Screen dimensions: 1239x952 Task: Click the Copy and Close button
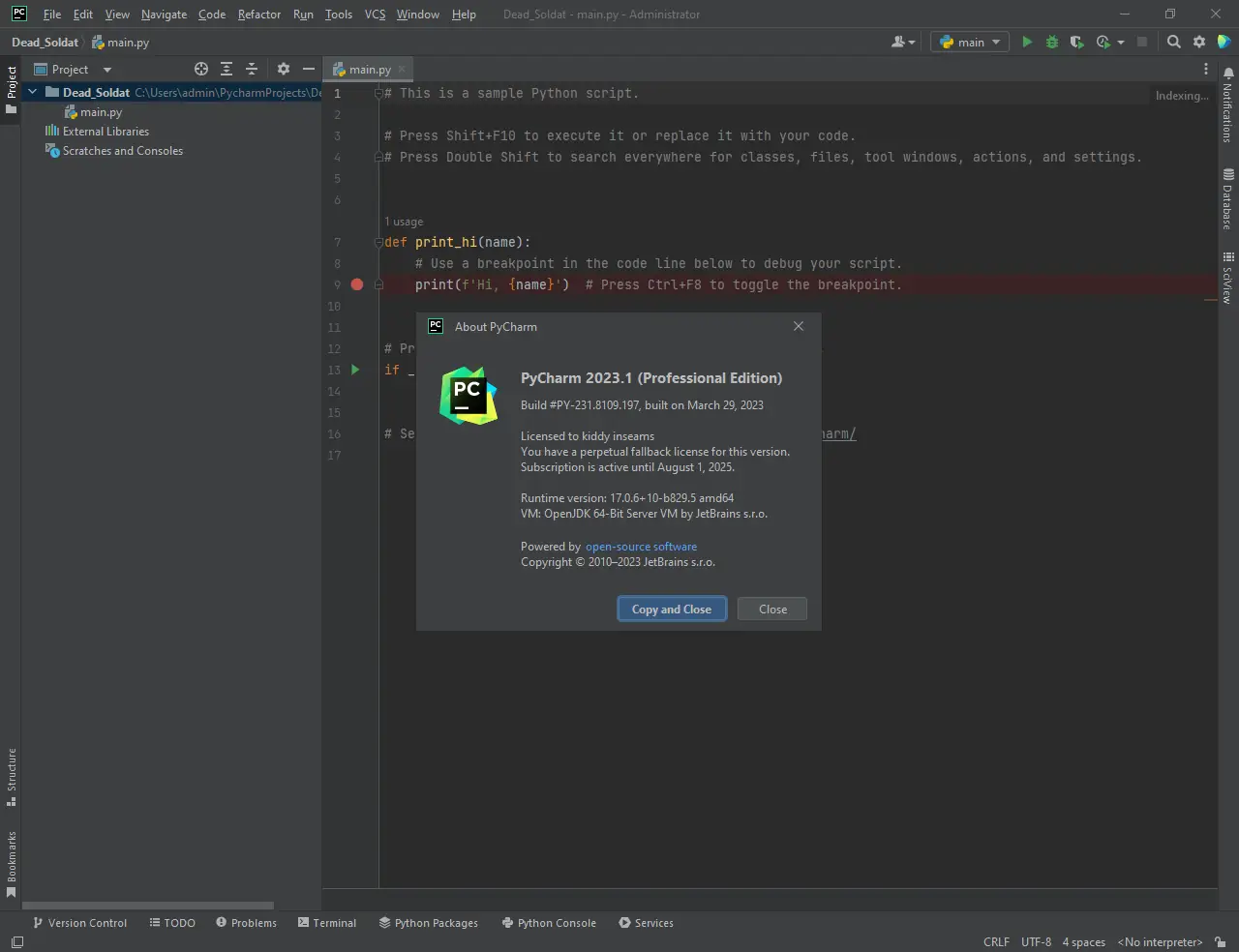(672, 610)
